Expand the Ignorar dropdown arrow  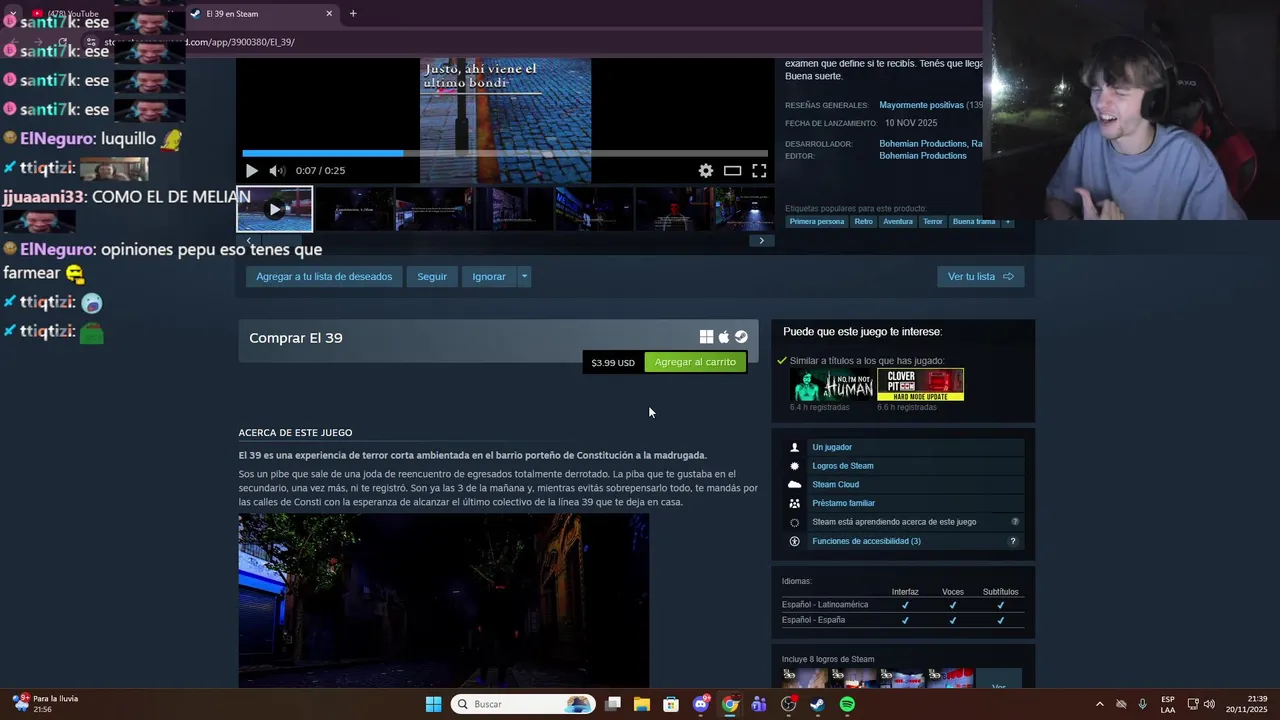(x=523, y=277)
